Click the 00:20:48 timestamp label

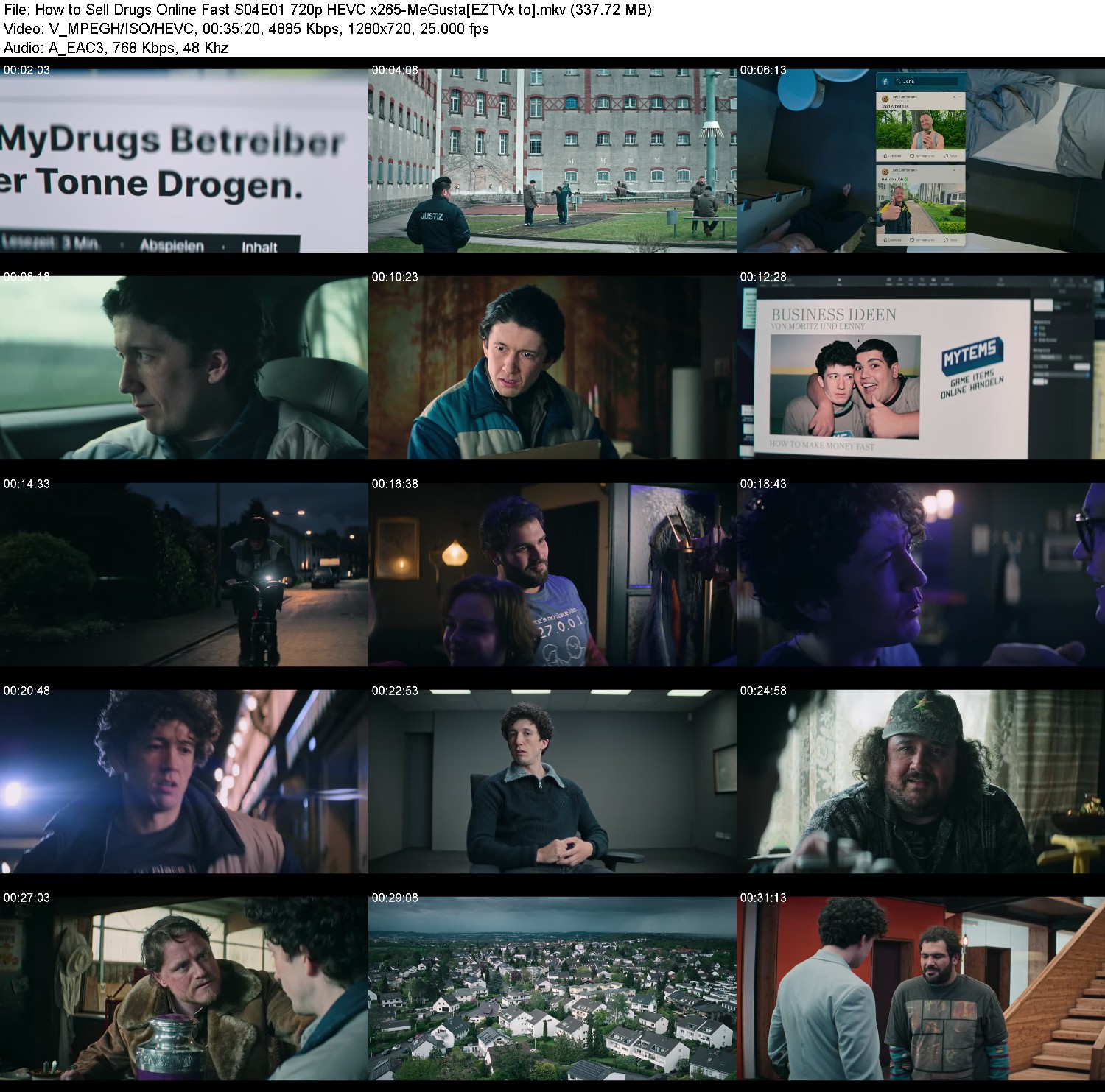coord(27,691)
